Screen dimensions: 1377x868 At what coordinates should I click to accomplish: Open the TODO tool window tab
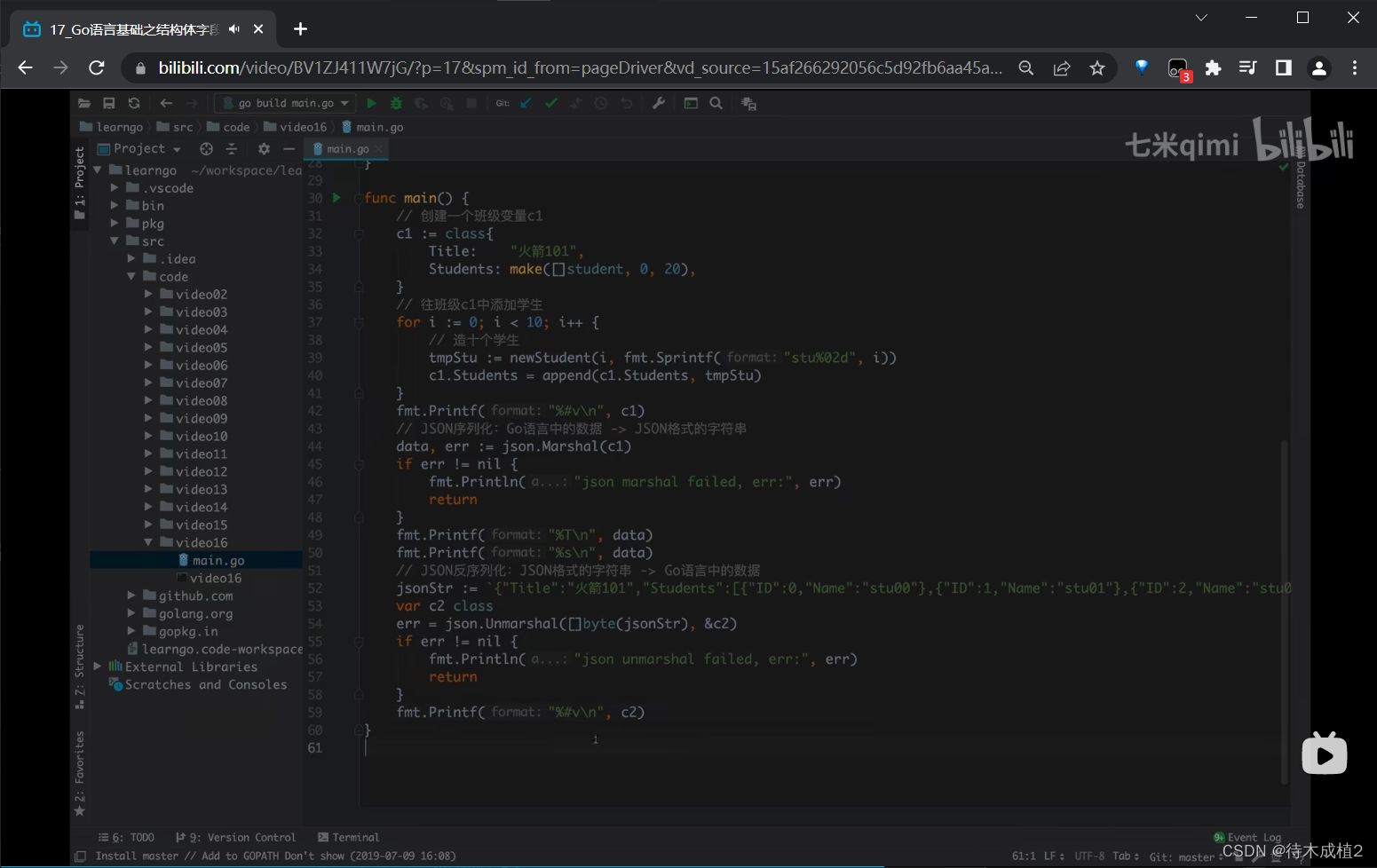coord(126,837)
